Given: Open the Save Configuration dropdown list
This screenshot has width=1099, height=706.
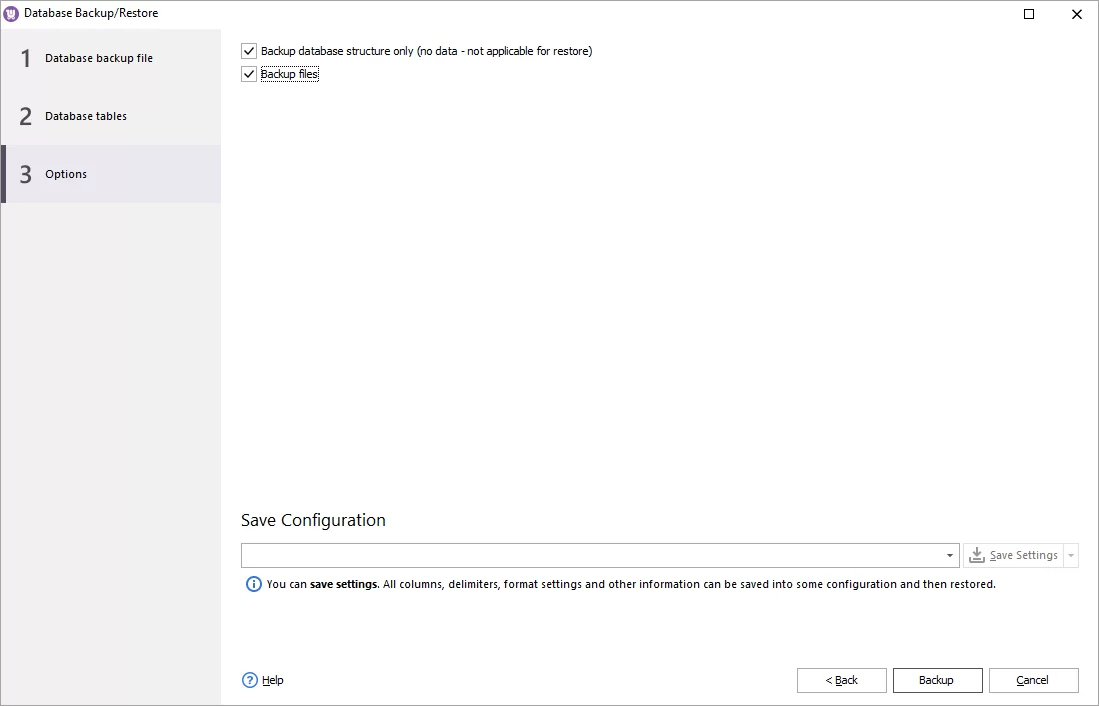Looking at the screenshot, I should [950, 555].
